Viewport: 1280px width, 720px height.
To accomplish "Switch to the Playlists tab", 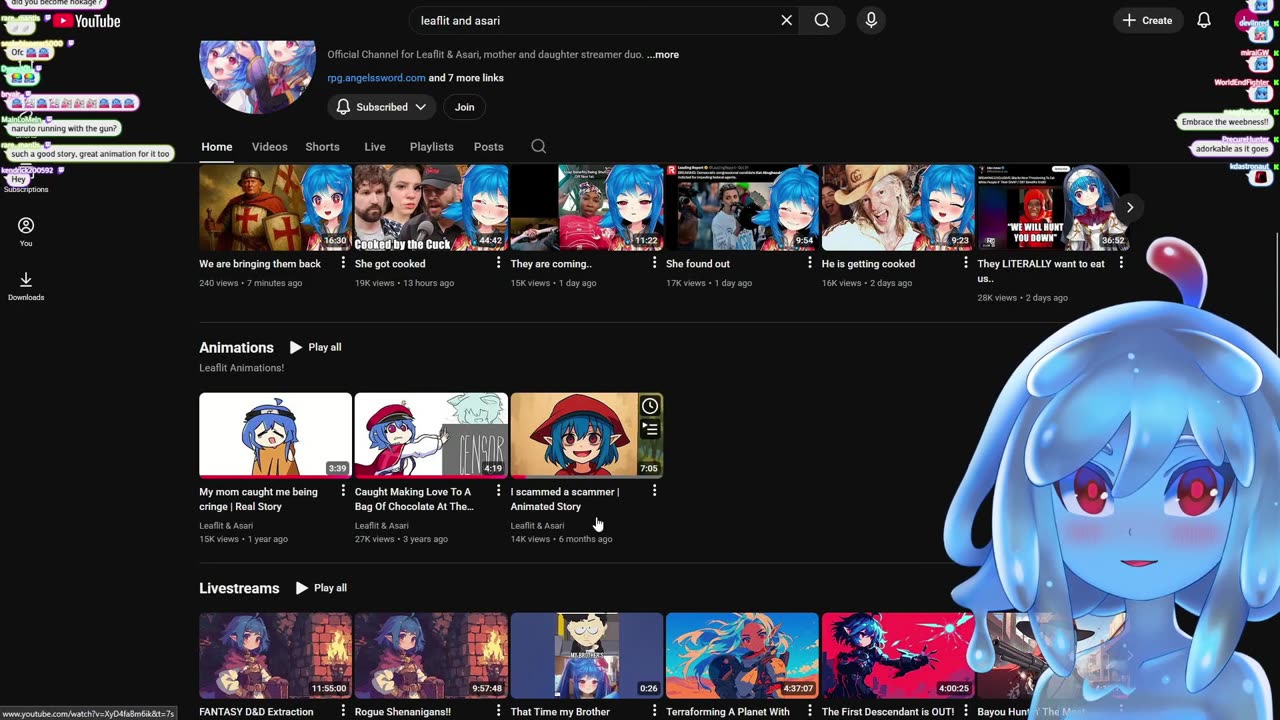I will click(x=431, y=147).
